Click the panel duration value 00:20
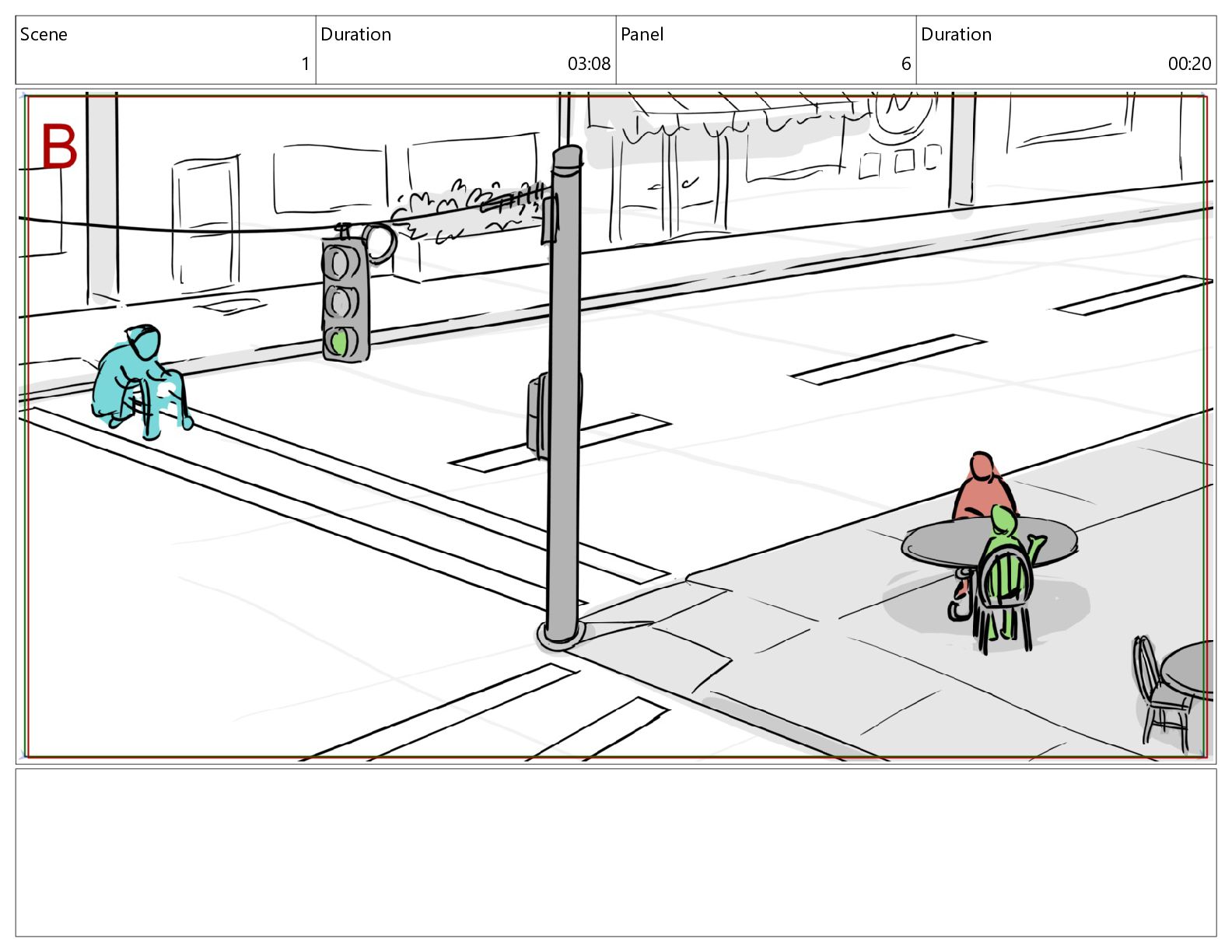 tap(1189, 64)
